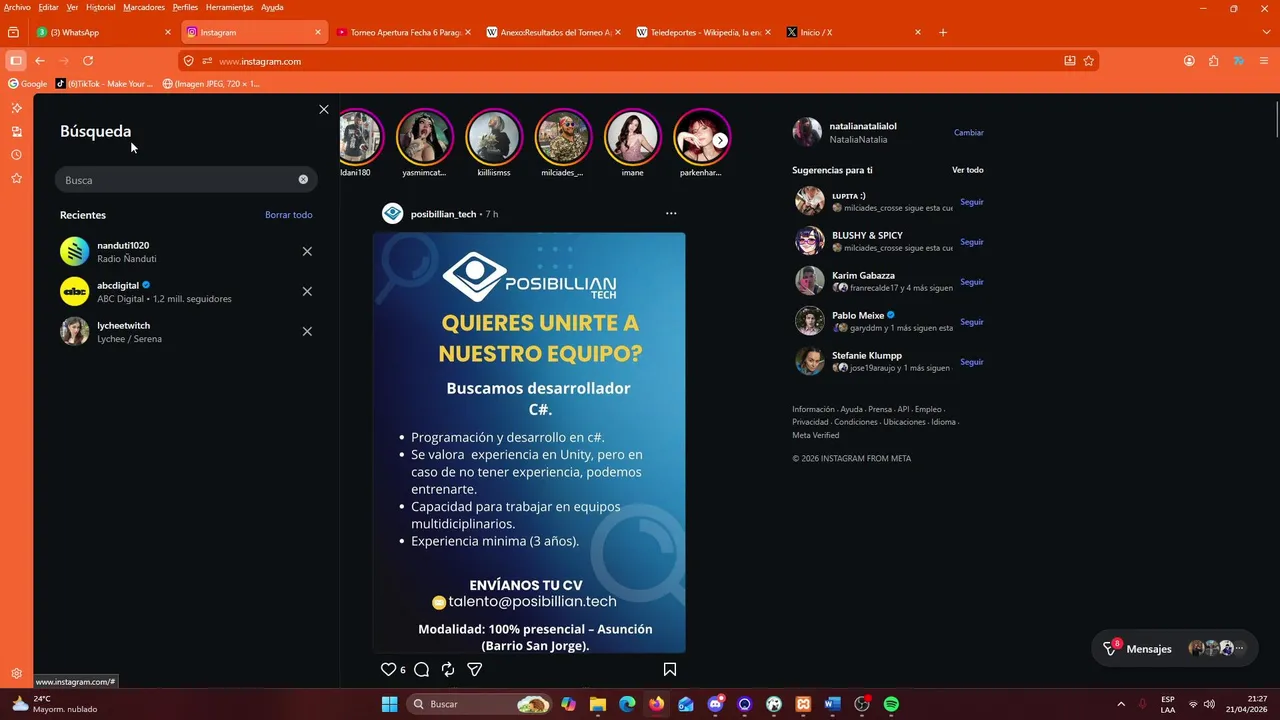Viewport: 1280px width, 720px height.
Task: Install site as app icon
Action: click(1070, 61)
